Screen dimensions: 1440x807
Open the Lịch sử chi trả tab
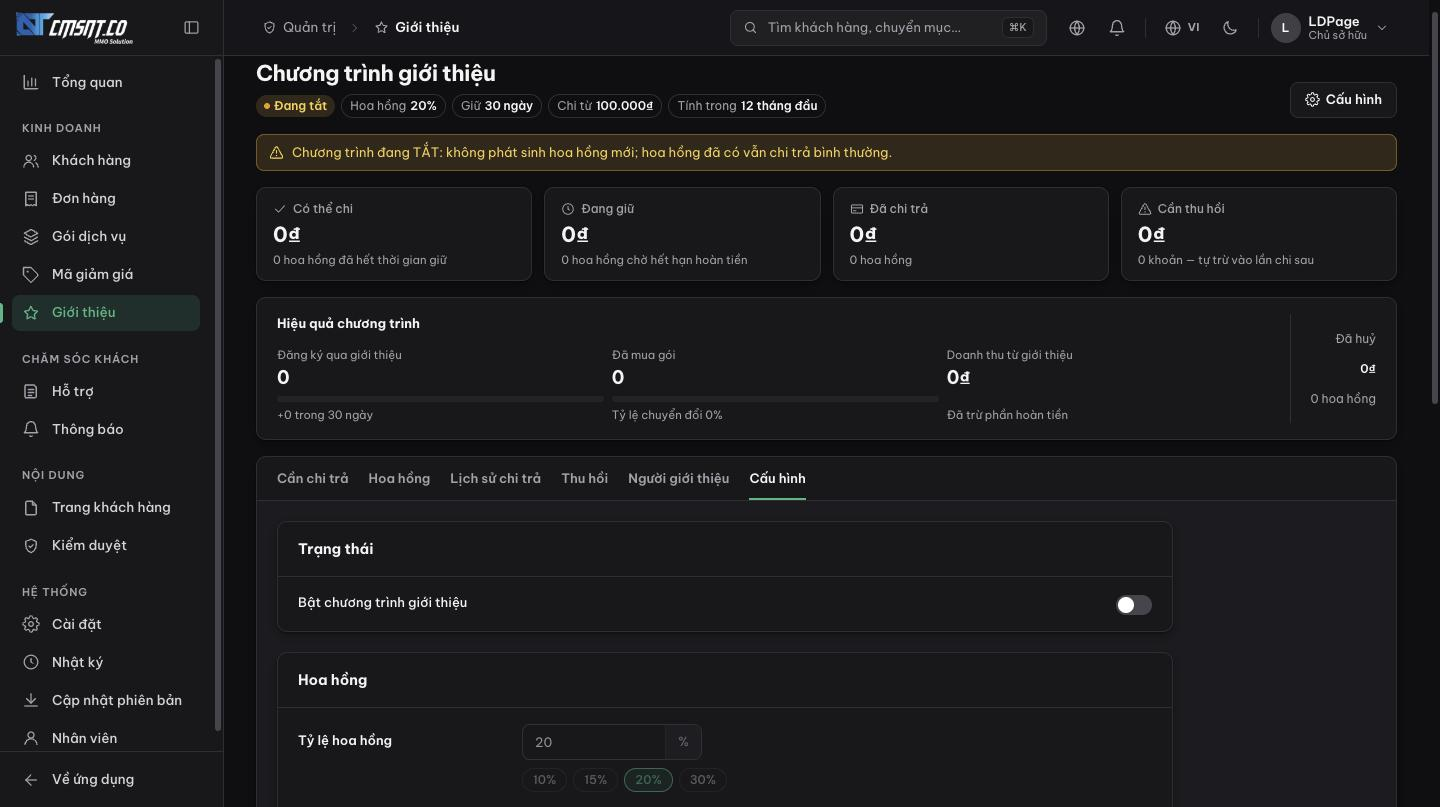pos(495,478)
